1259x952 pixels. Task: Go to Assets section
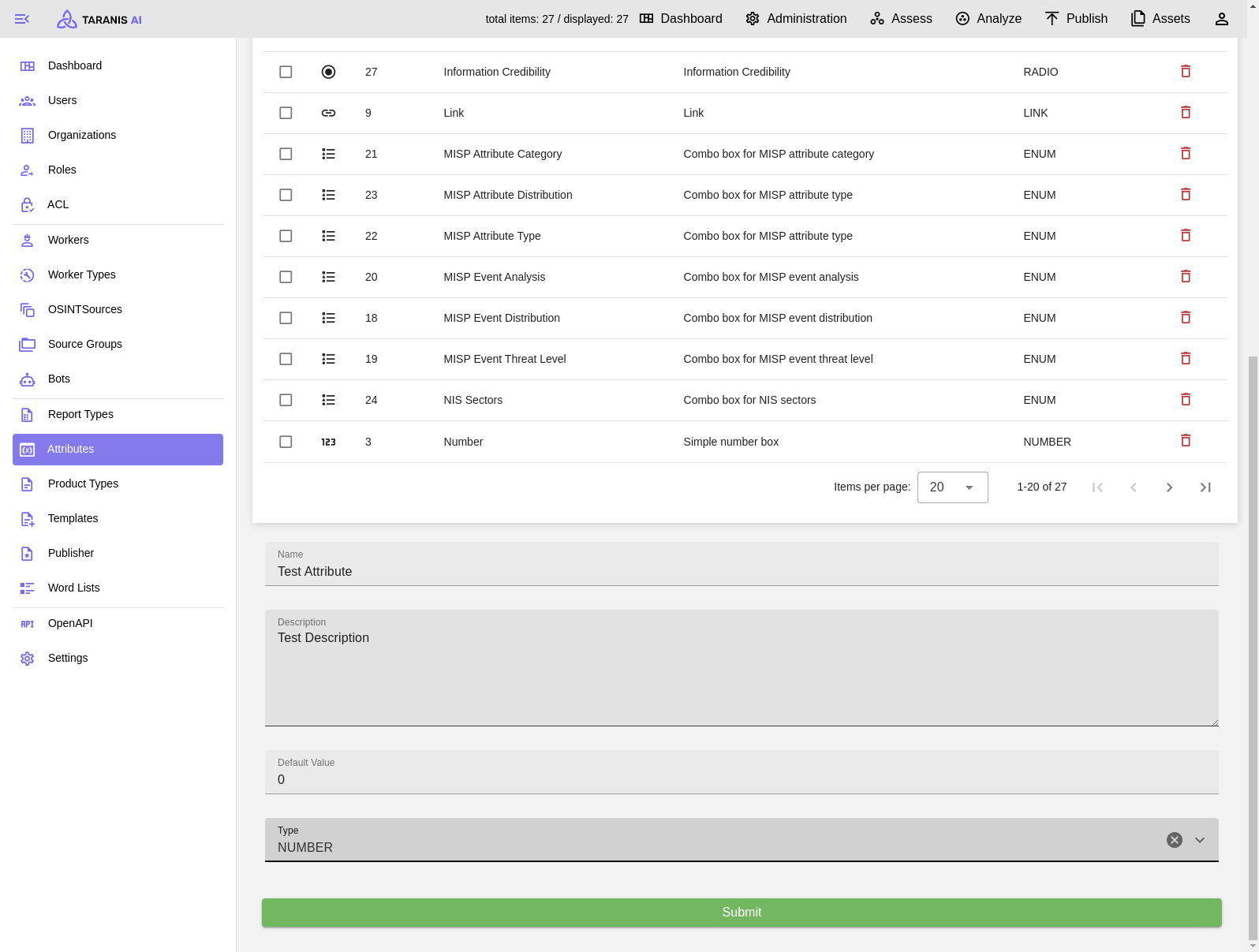[1160, 19]
